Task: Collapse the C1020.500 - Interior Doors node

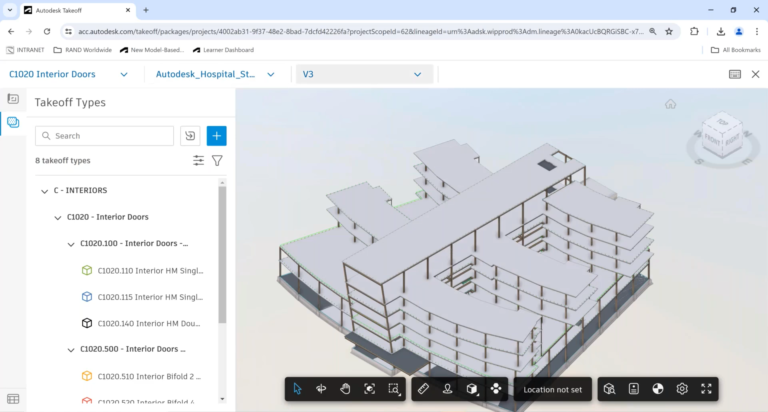Action: tap(71, 350)
